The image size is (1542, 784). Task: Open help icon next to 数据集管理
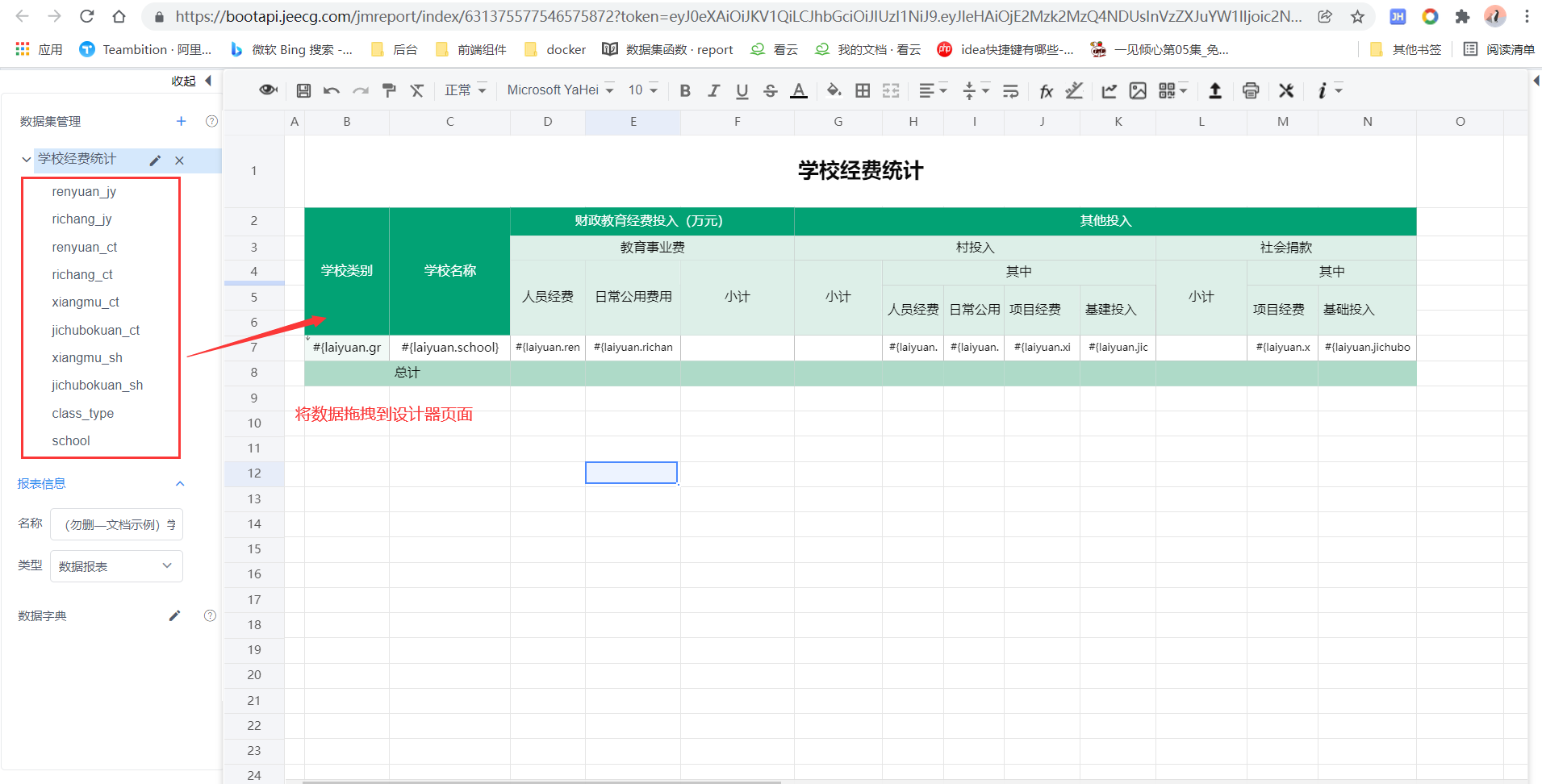211,121
